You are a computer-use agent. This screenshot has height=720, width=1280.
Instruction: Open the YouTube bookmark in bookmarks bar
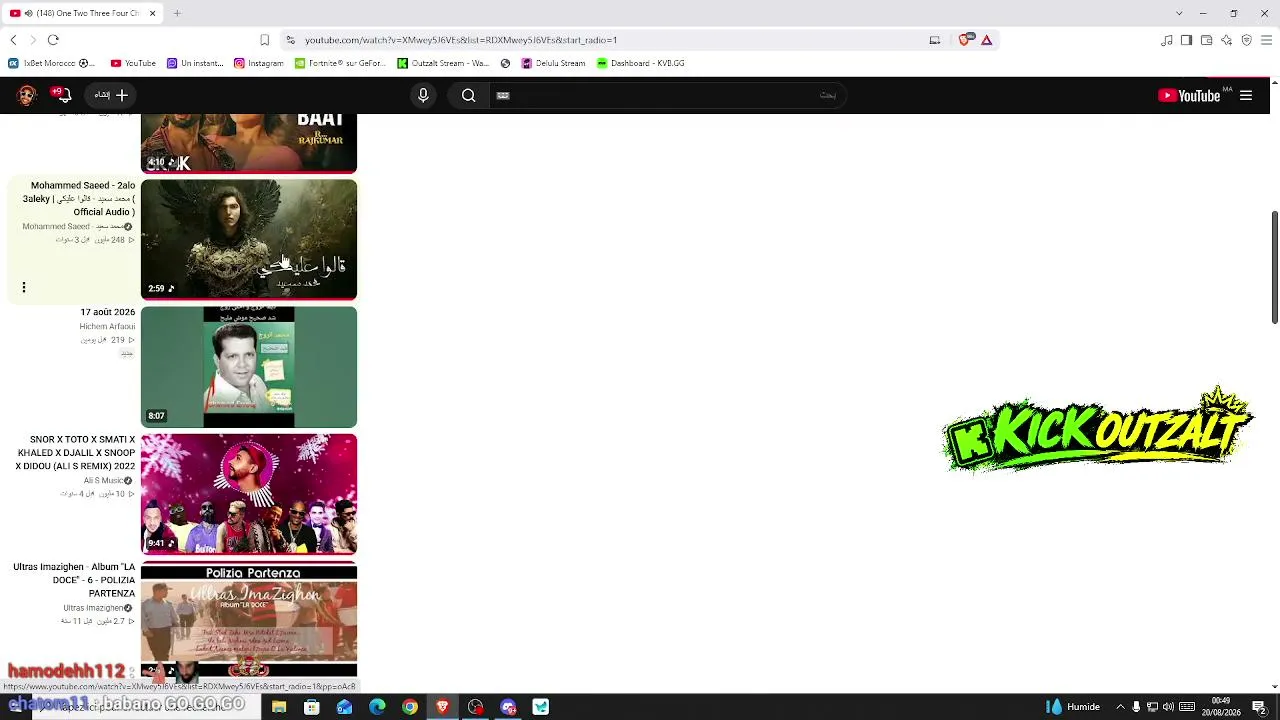click(133, 63)
